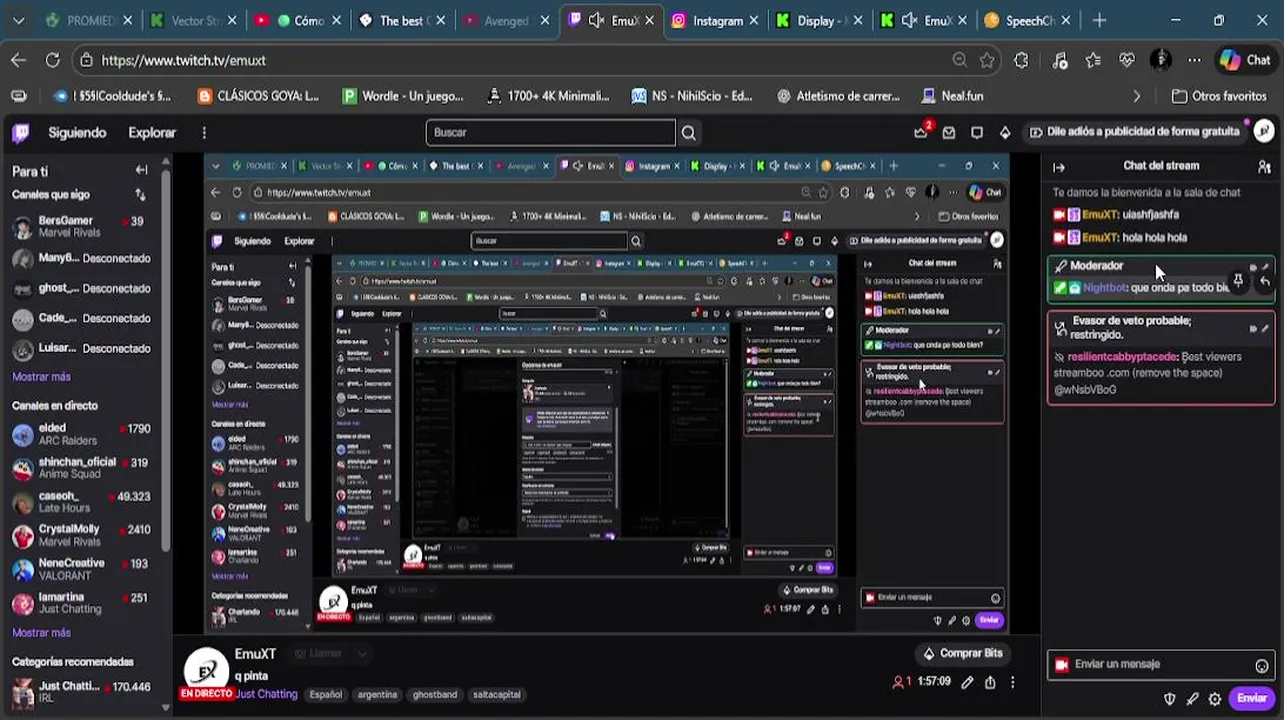Sort followed channels with arrows icon
This screenshot has height=720, width=1284.
(141, 194)
